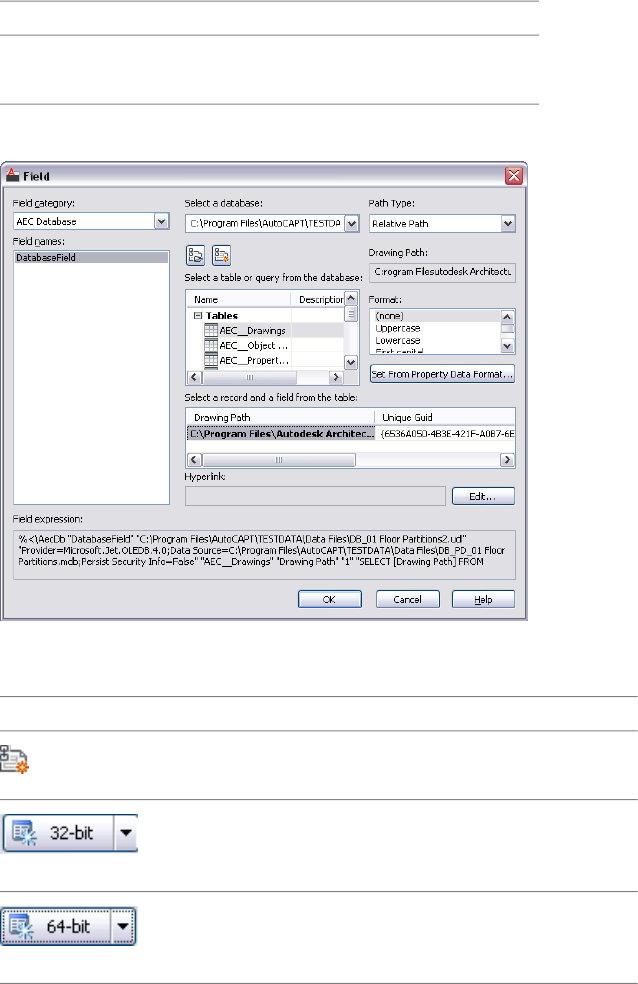638x984 pixels.
Task: Open the 64-bit button dropdown arrow
Action: [x=123, y=926]
